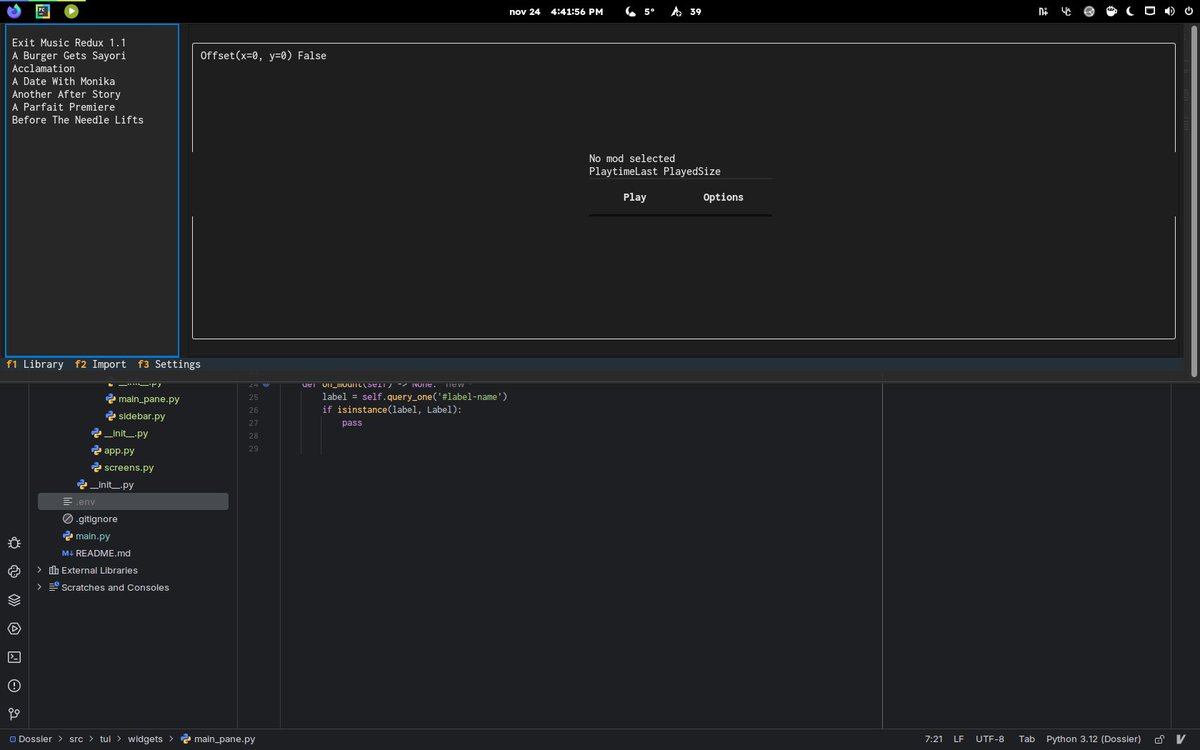Viewport: 1200px width, 750px height.
Task: Select Before The Needle Lifts mod
Action: pyautogui.click(x=77, y=120)
